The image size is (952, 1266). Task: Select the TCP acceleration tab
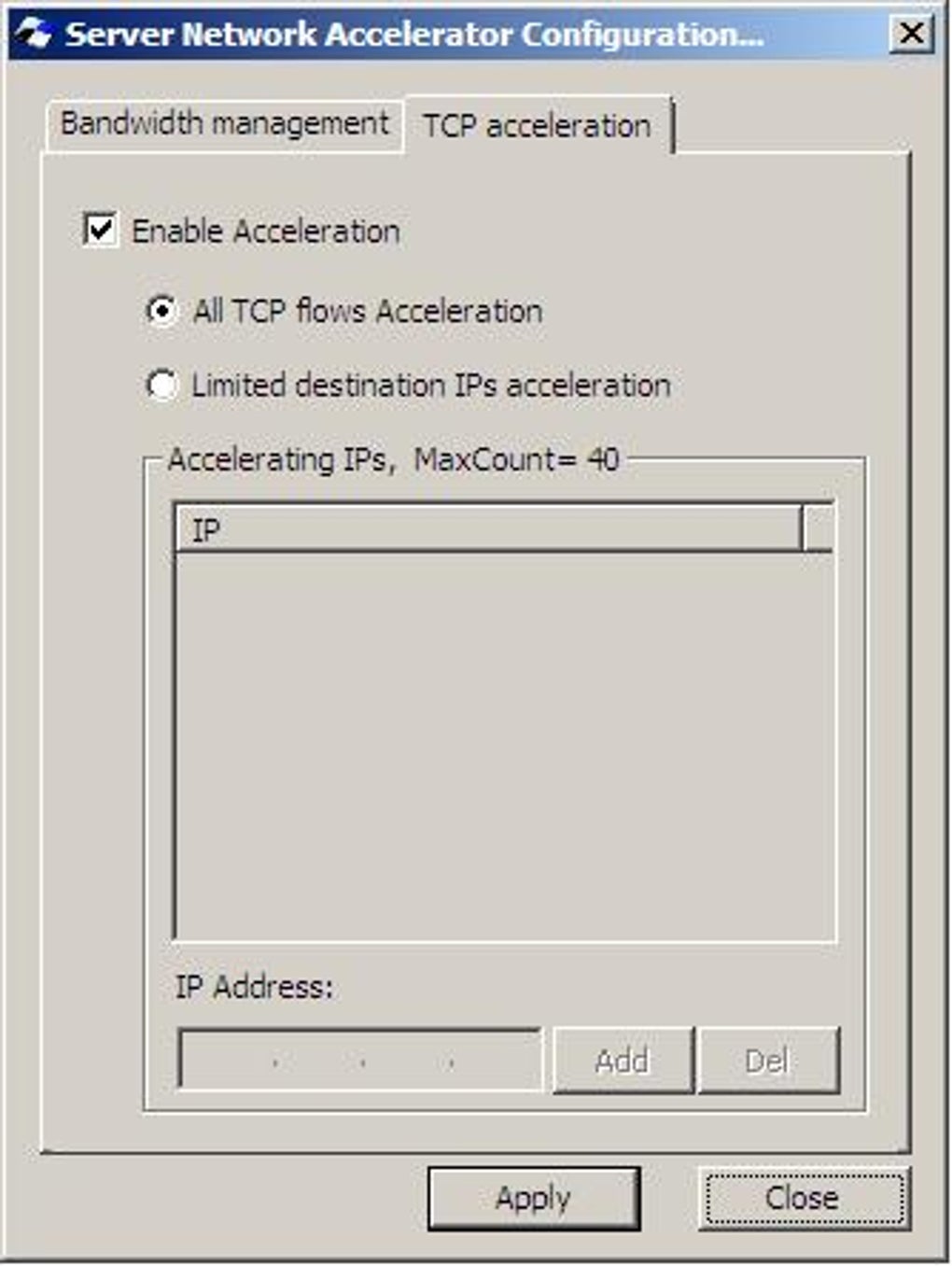(x=538, y=125)
